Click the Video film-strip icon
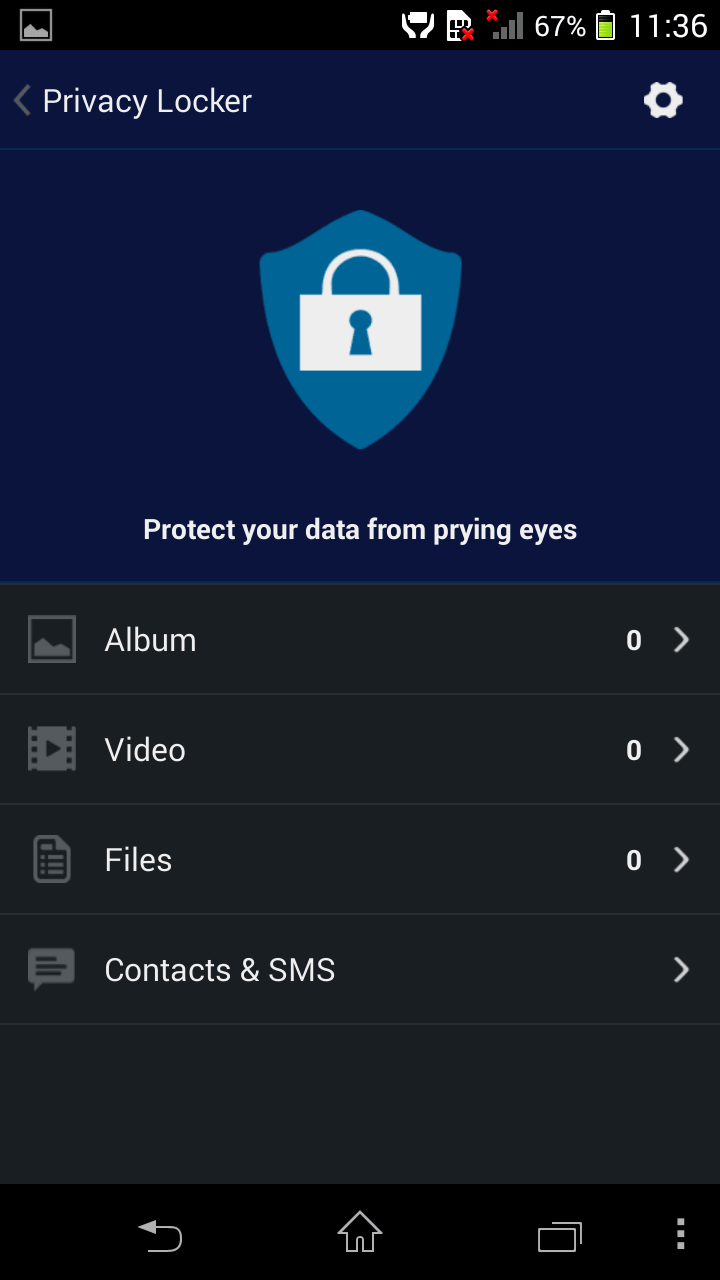Screen dimensions: 720x1280 (x=51, y=749)
